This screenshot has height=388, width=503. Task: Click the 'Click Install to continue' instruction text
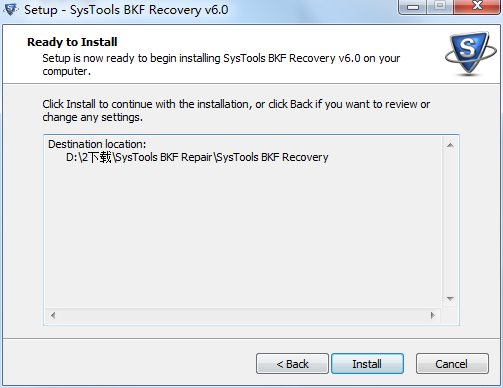[x=236, y=111]
